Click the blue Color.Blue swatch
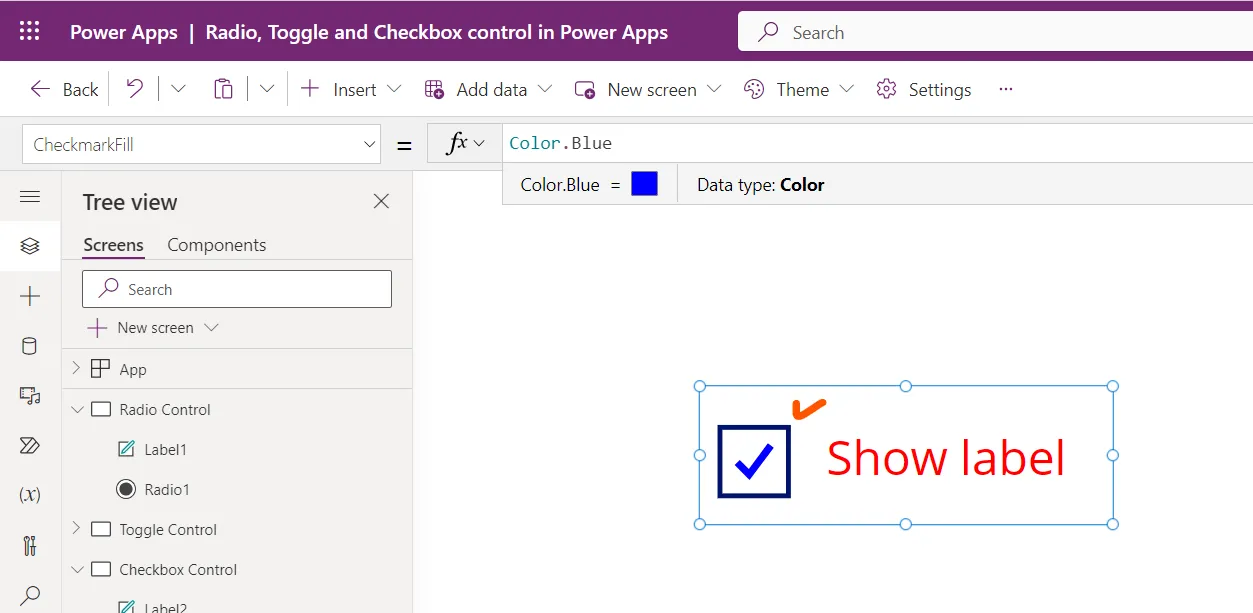The height and width of the screenshot is (613, 1253). 644,183
